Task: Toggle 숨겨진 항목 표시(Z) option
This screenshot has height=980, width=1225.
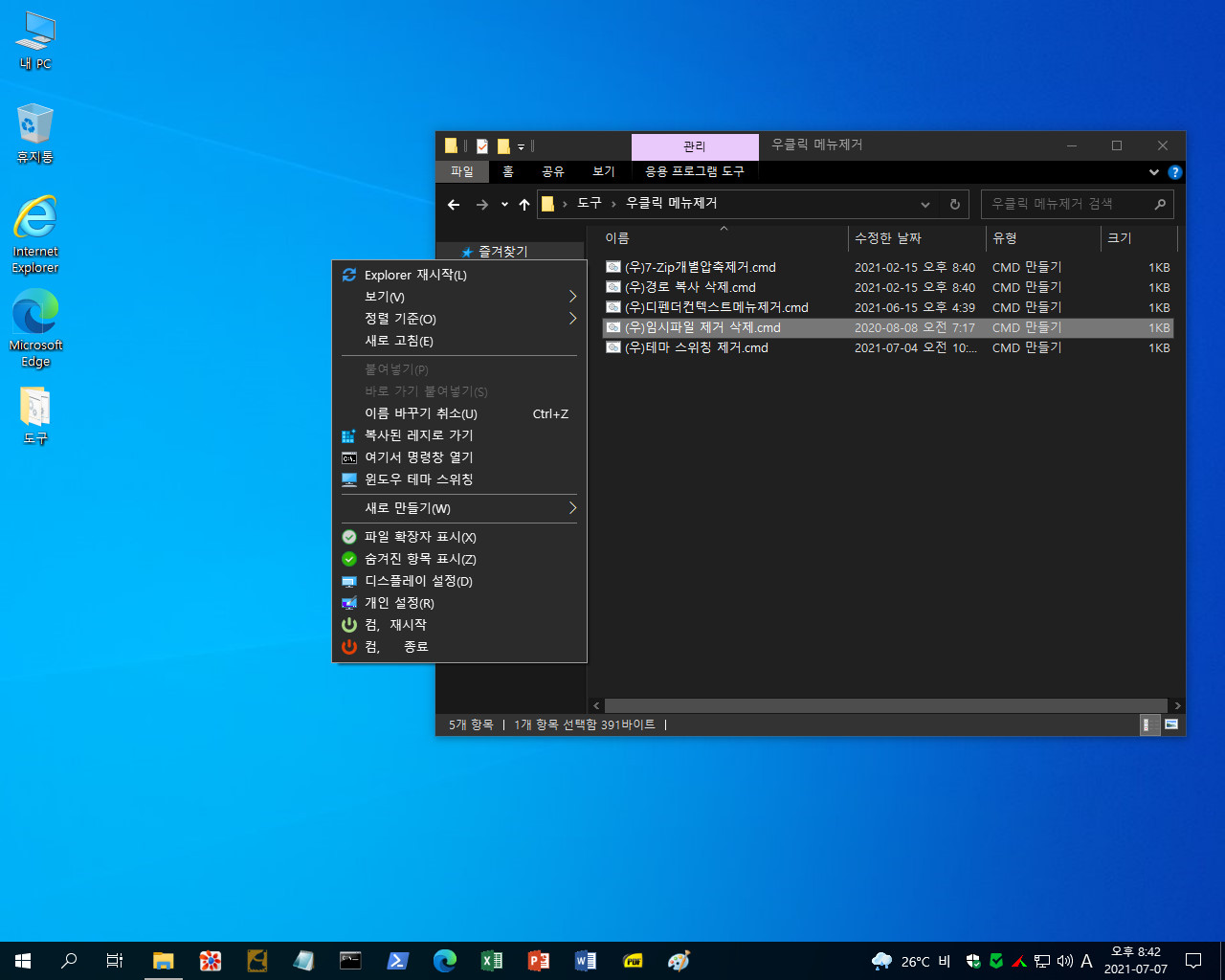Action: [x=459, y=559]
